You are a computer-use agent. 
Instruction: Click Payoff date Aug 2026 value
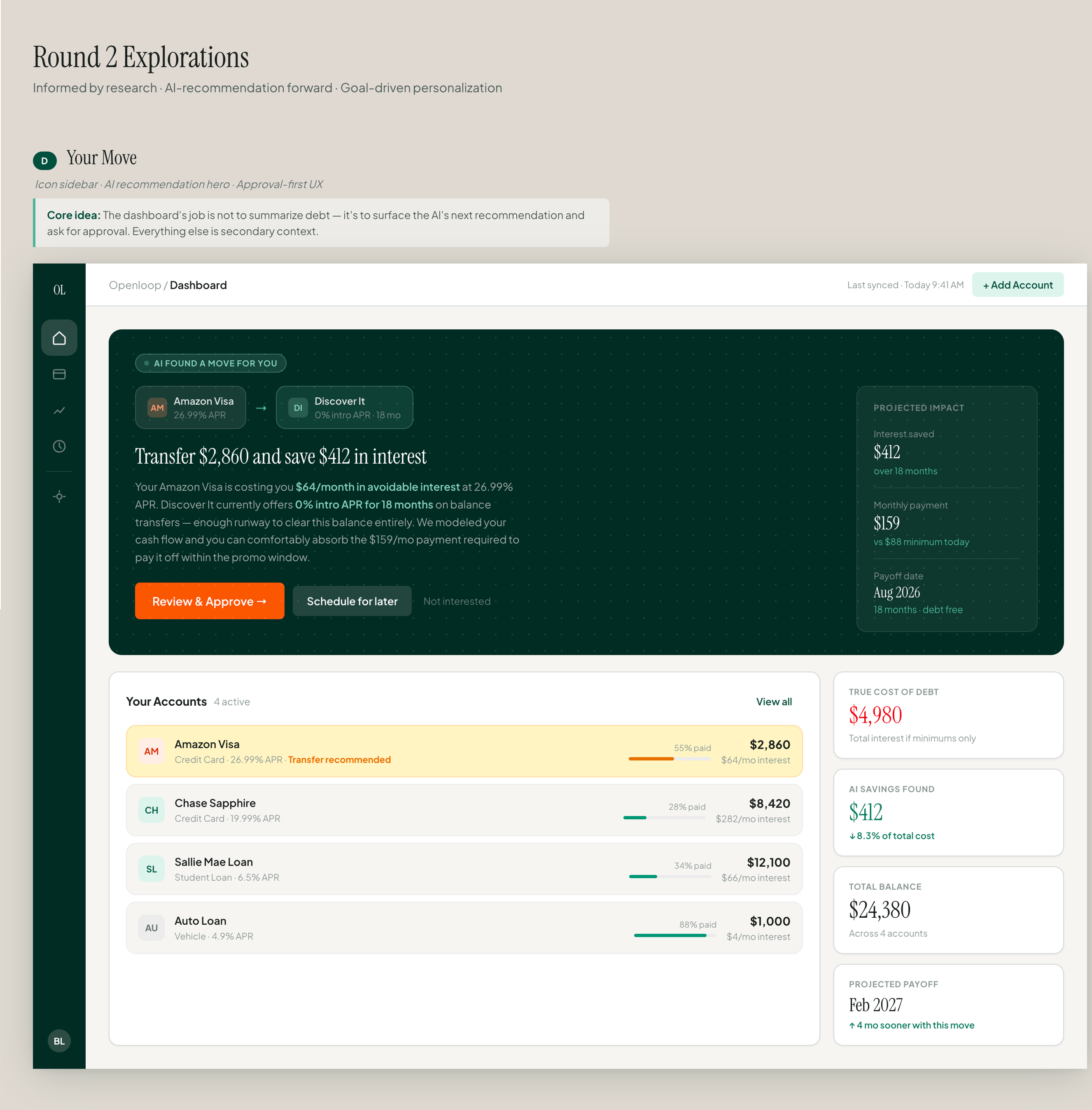(x=897, y=593)
